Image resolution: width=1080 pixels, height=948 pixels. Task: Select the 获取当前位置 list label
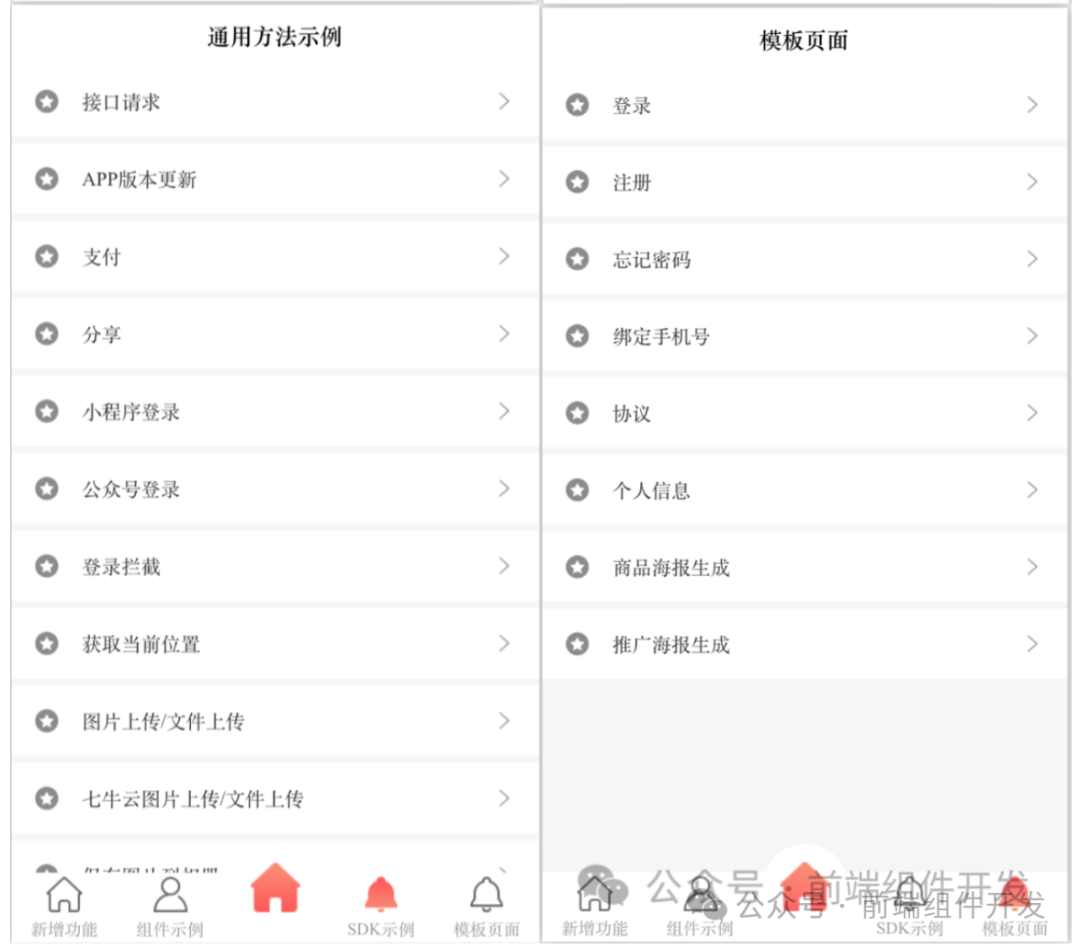click(x=141, y=644)
